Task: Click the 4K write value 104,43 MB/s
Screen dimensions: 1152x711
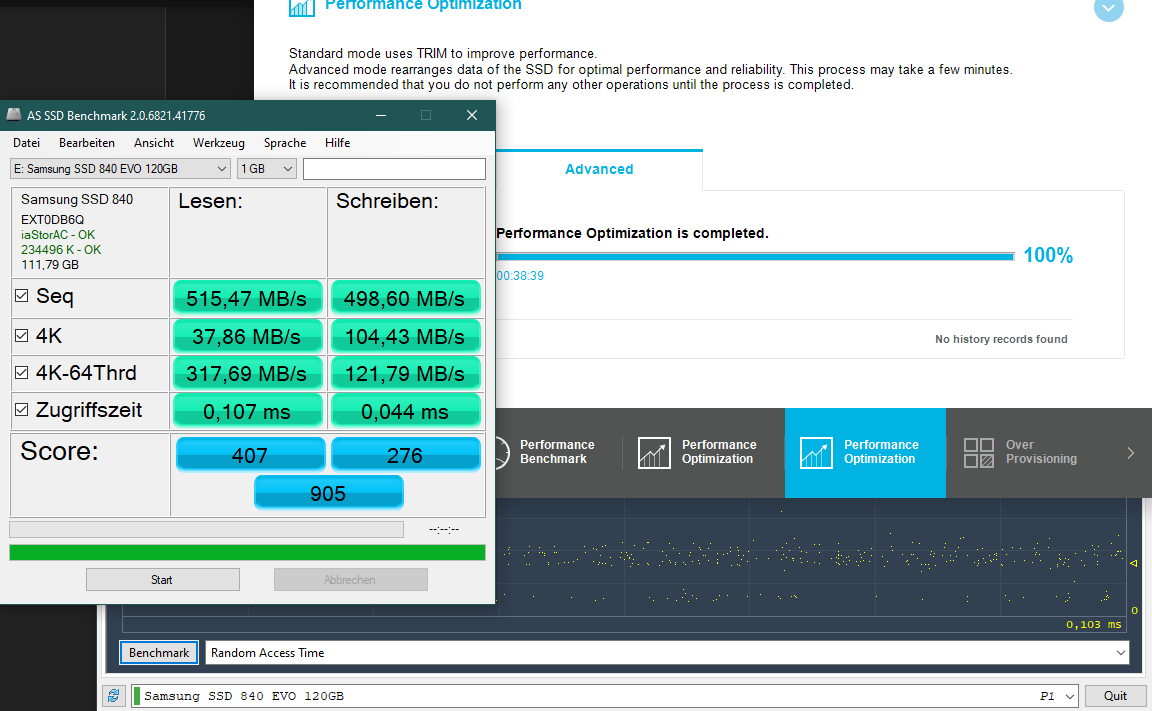Action: [x=405, y=336]
